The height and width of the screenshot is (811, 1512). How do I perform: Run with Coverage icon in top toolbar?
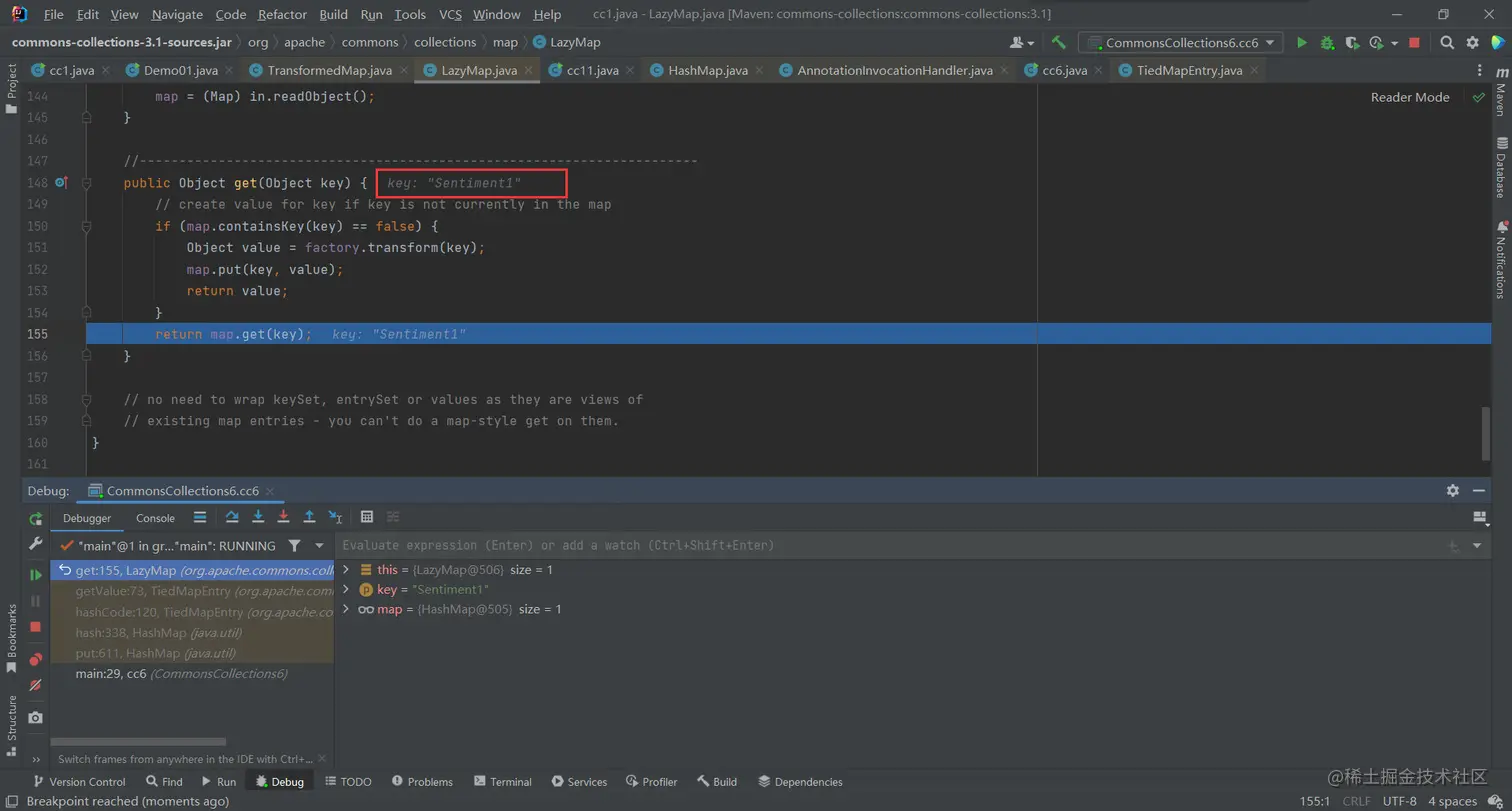tap(1352, 43)
